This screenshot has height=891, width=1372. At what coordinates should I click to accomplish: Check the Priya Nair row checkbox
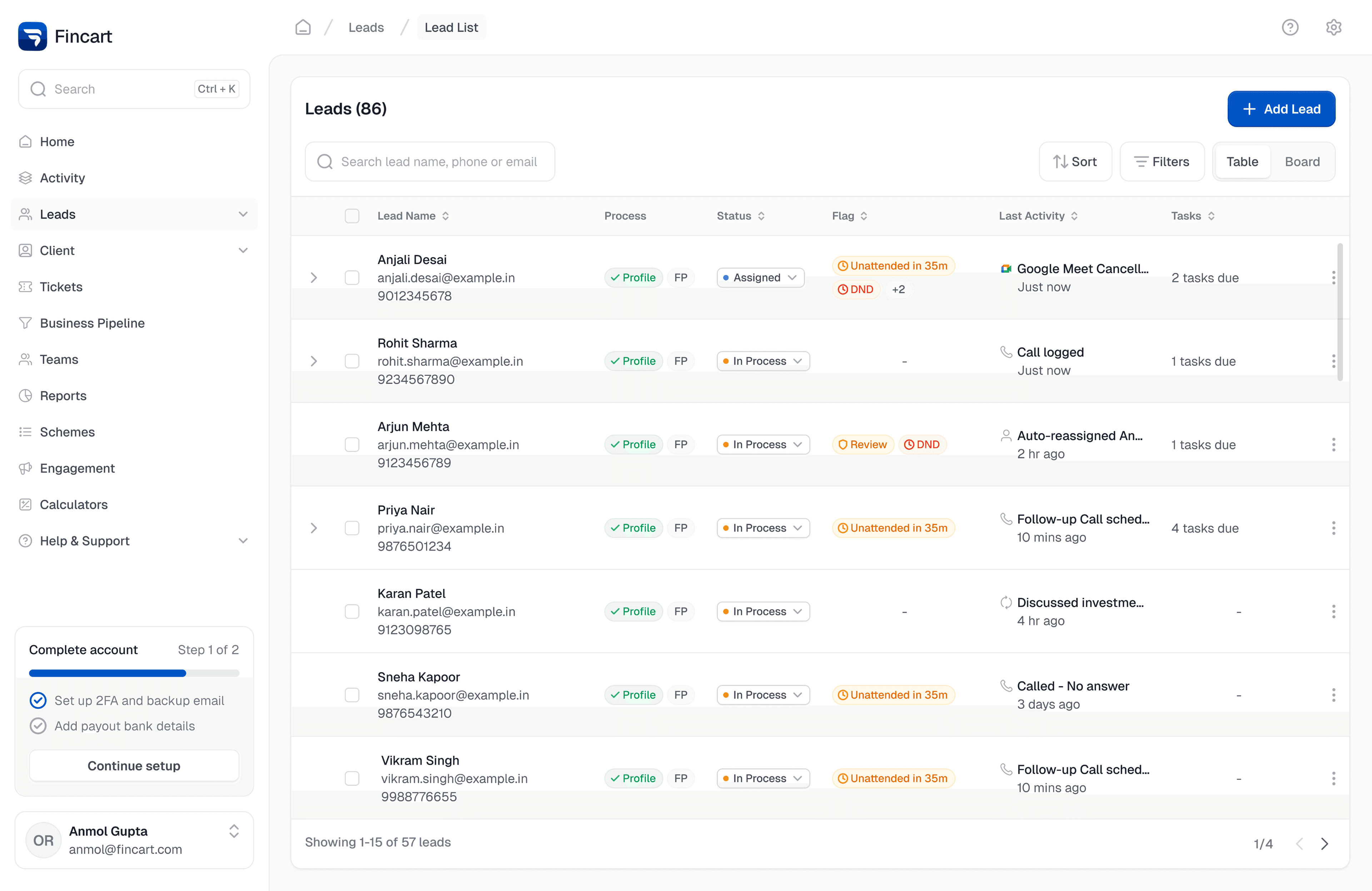pos(352,528)
